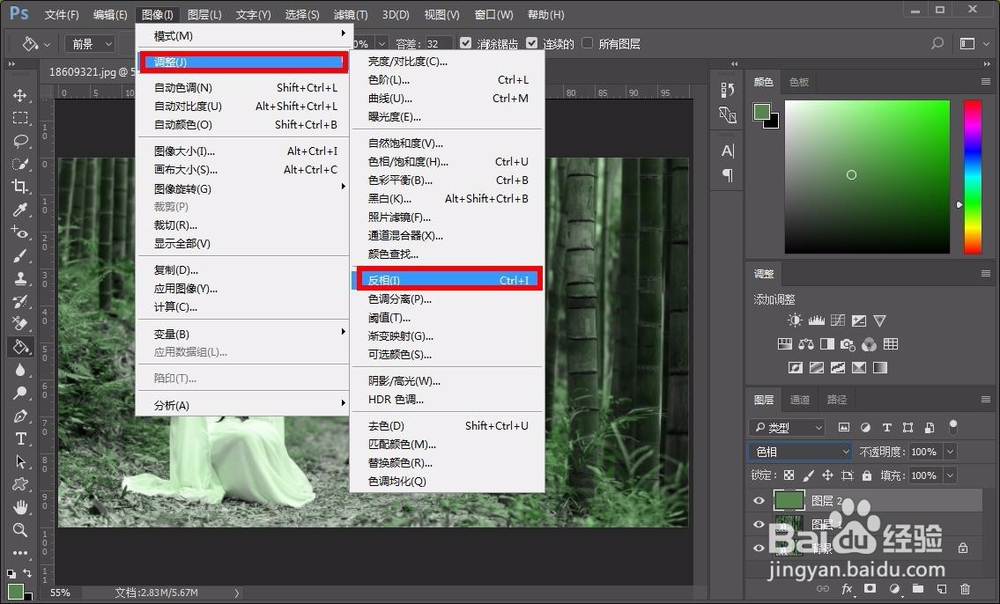
Task: Select the Crop tool
Action: [20, 186]
